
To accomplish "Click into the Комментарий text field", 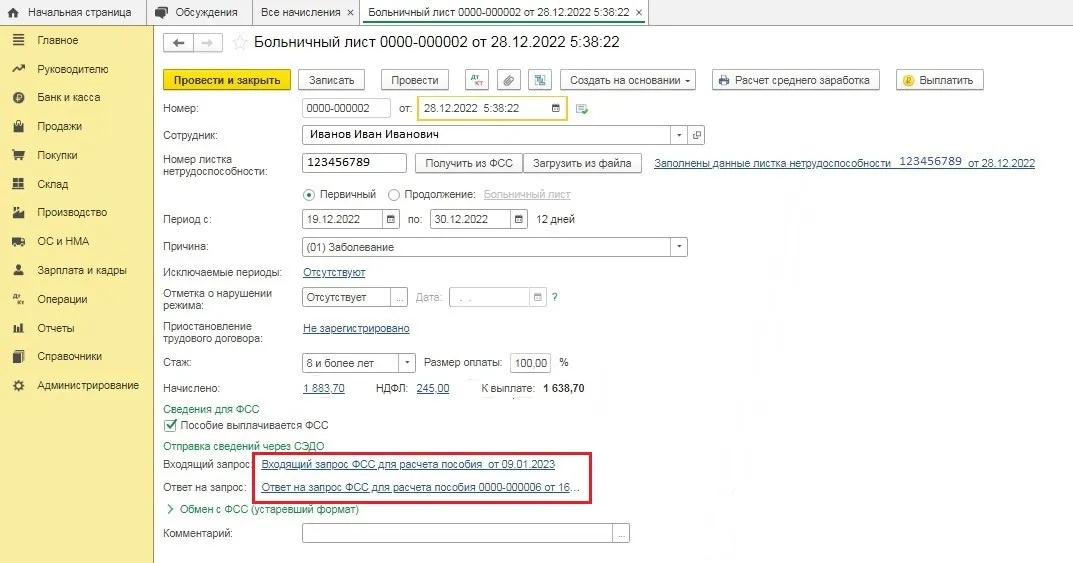I will (458, 534).
